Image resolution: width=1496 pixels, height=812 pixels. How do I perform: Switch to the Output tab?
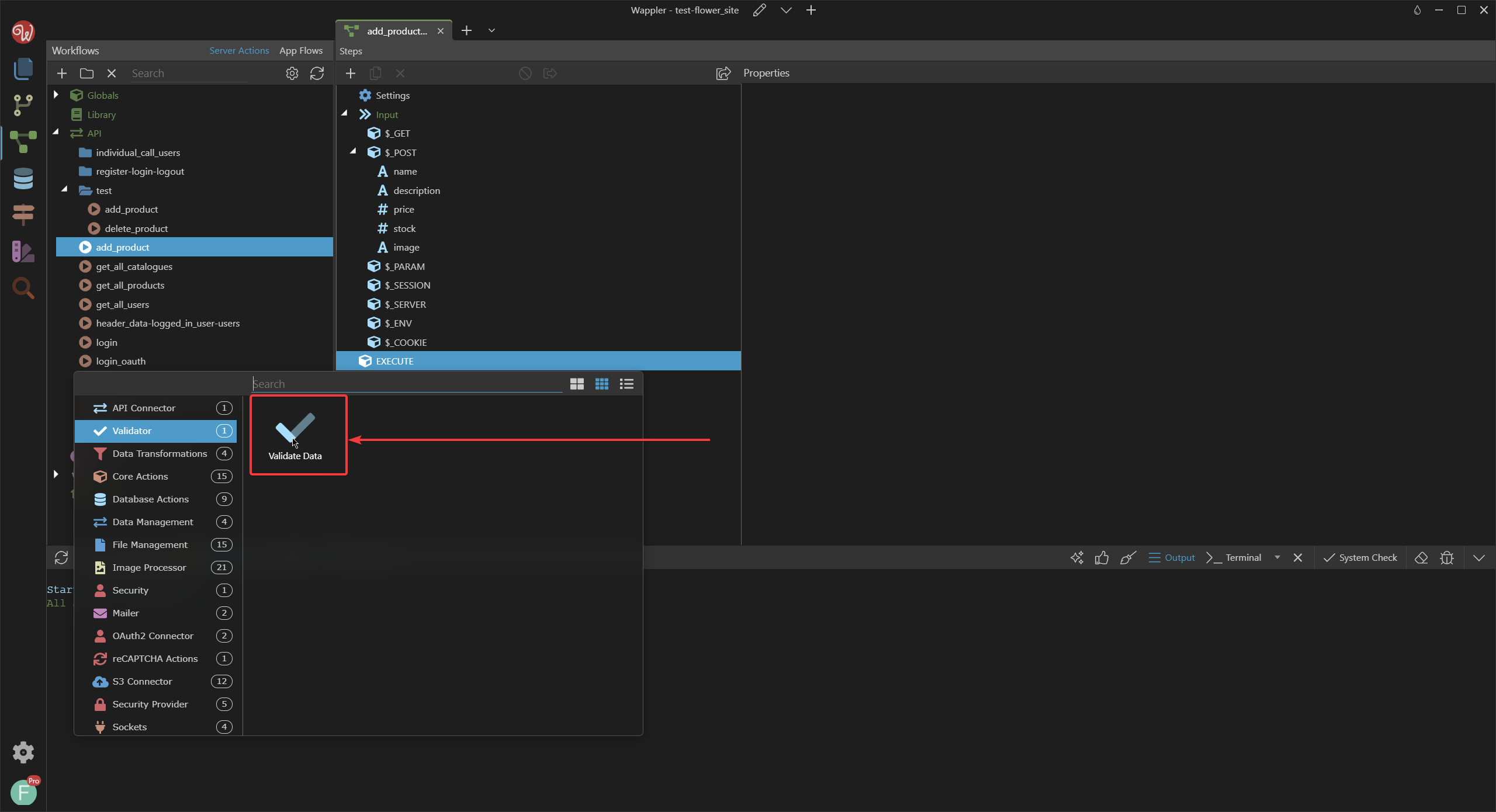click(x=1172, y=558)
